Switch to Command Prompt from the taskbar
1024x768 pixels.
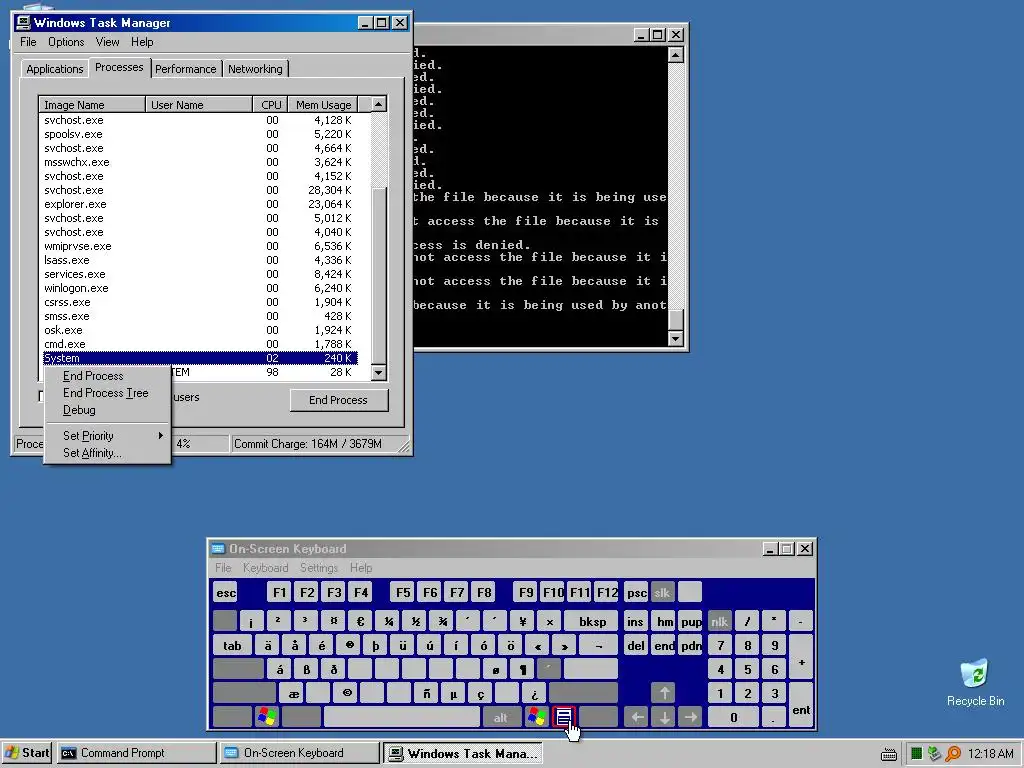(x=136, y=753)
